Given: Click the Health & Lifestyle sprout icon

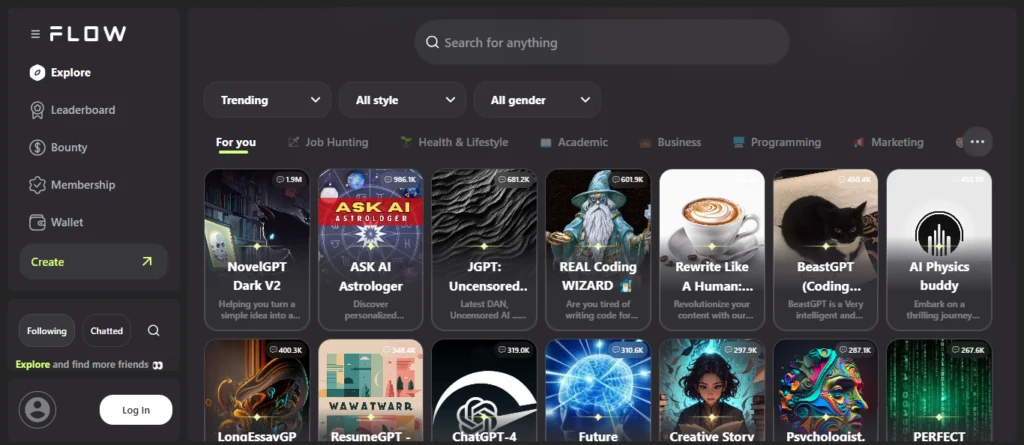Looking at the screenshot, I should 406,142.
